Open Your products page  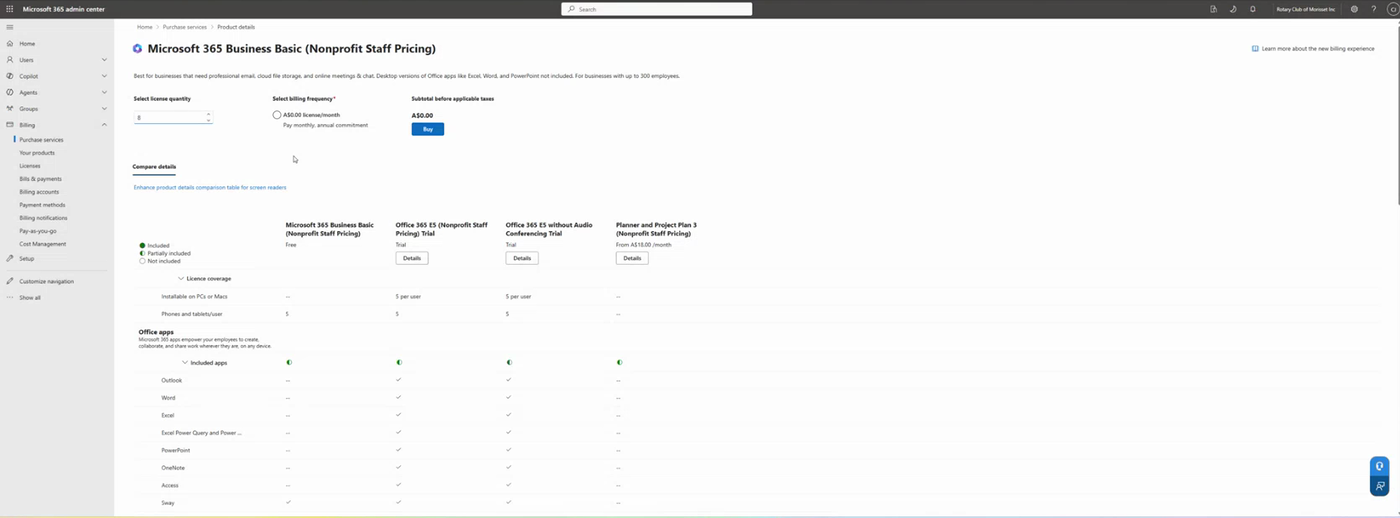point(37,153)
